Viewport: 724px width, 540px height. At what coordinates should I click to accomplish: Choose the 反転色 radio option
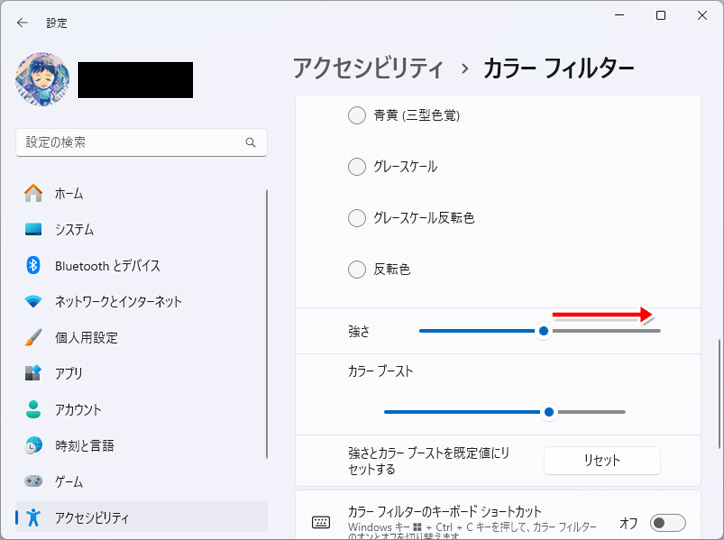[357, 269]
